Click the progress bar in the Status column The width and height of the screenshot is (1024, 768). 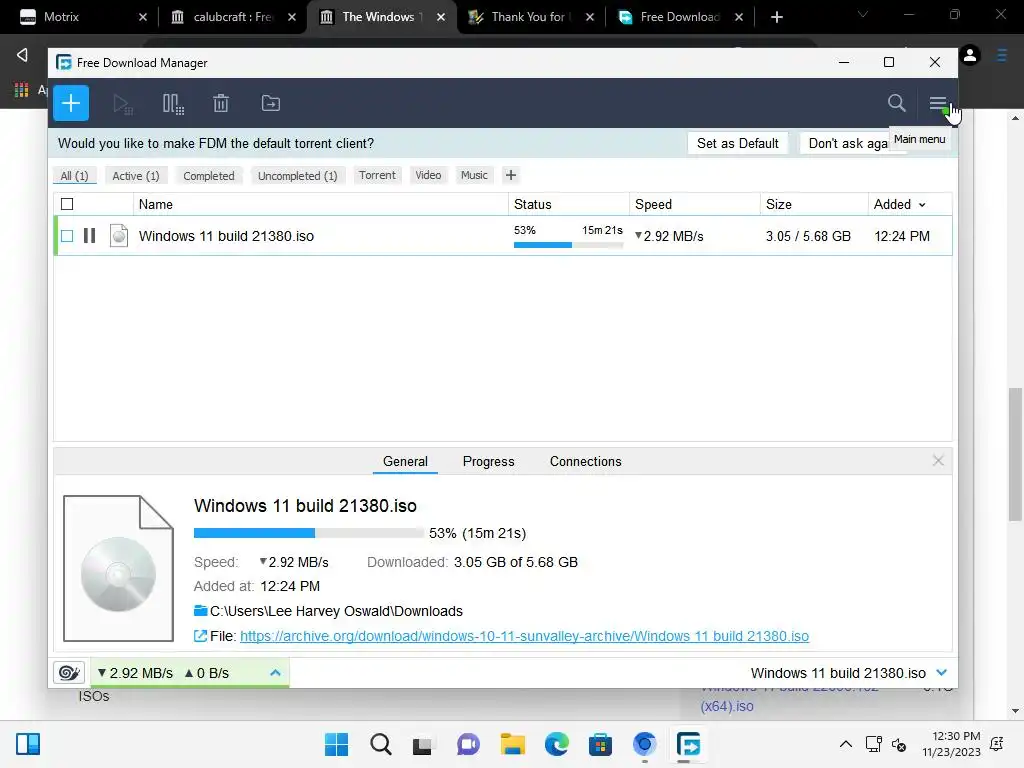[x=568, y=245]
